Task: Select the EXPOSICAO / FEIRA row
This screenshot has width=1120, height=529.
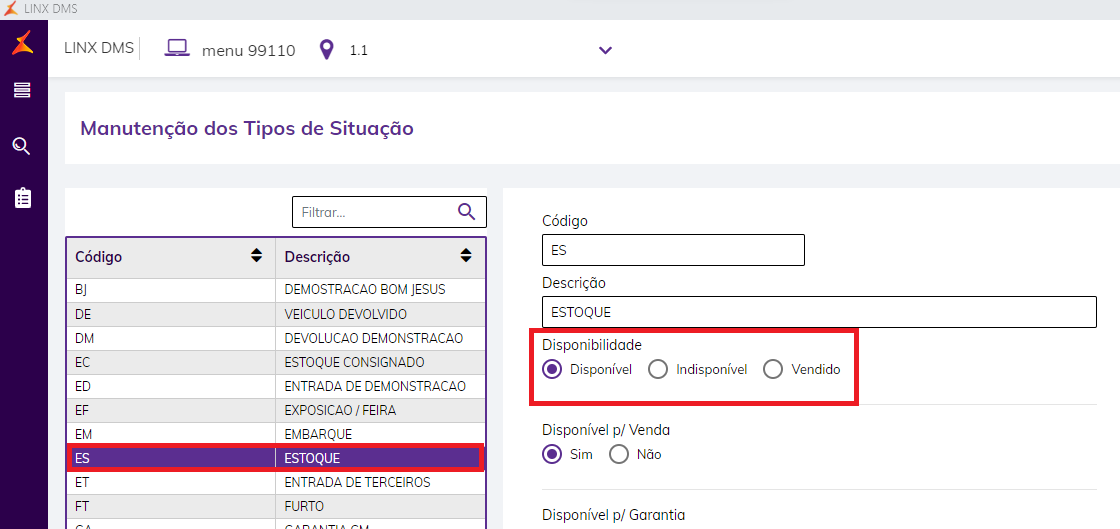Action: (x=340, y=410)
